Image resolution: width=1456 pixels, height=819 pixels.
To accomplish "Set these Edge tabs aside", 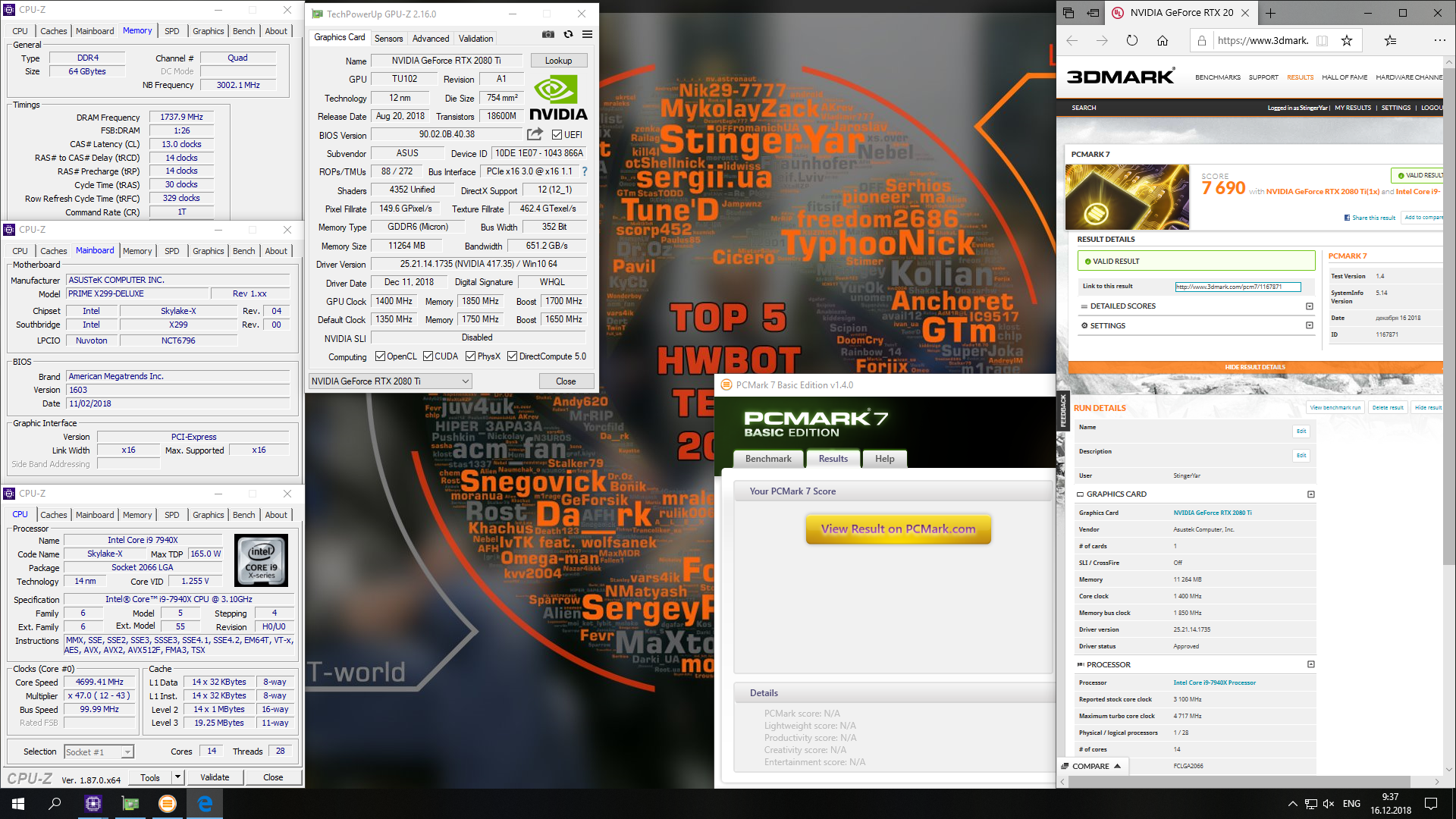I will [1093, 13].
